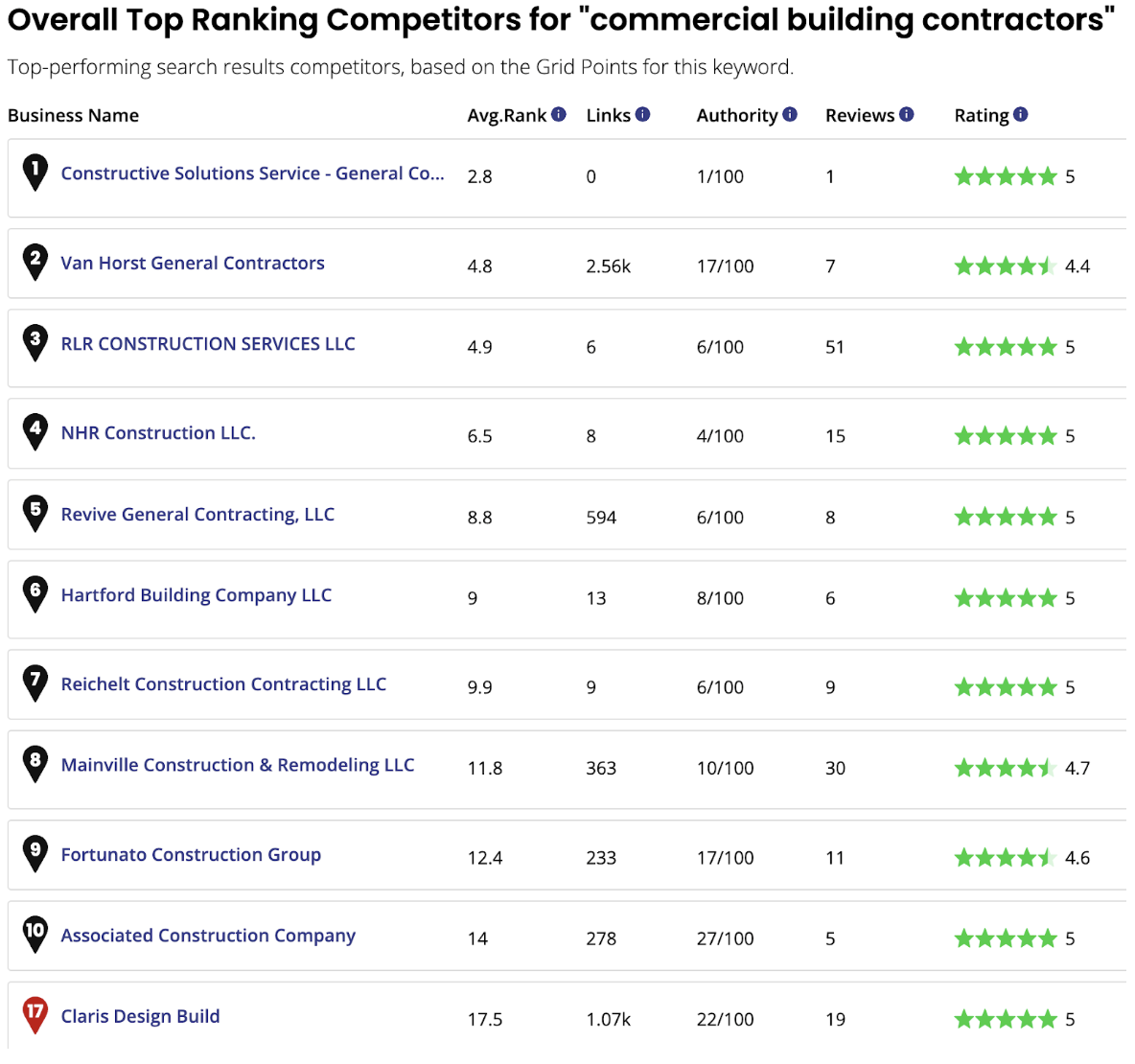Click the five-star rating for RLR CONSTRUCTION
Image resolution: width=1135 pixels, height=1064 pixels.
tap(1007, 347)
